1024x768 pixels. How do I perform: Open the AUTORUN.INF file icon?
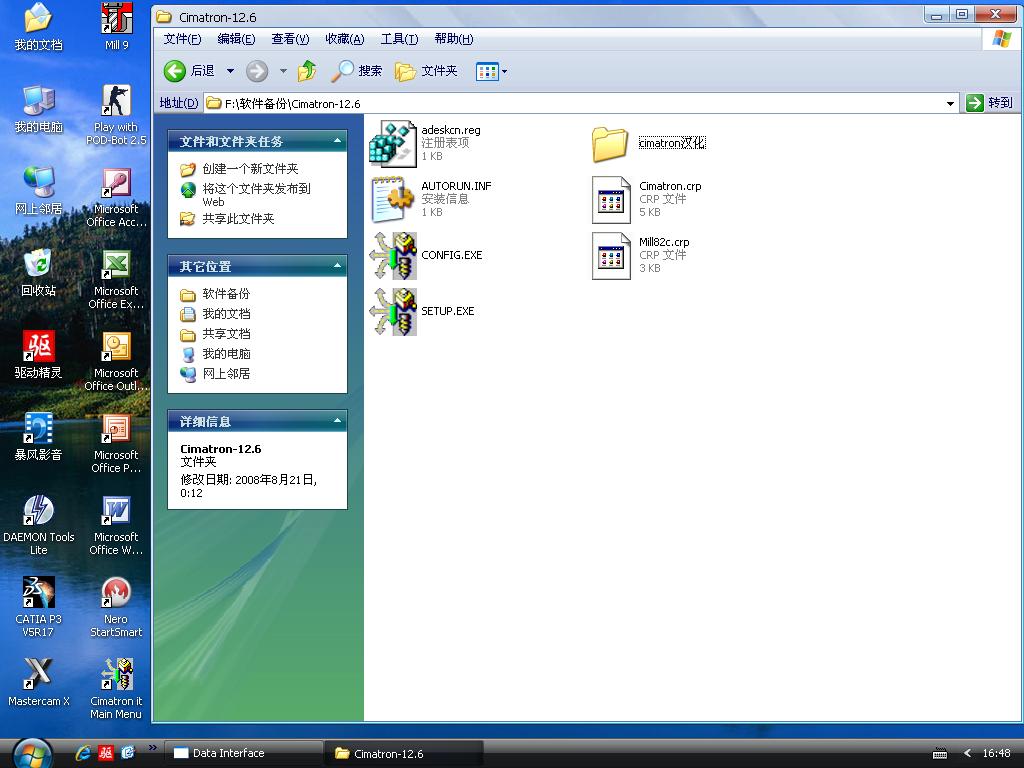pyautogui.click(x=392, y=199)
